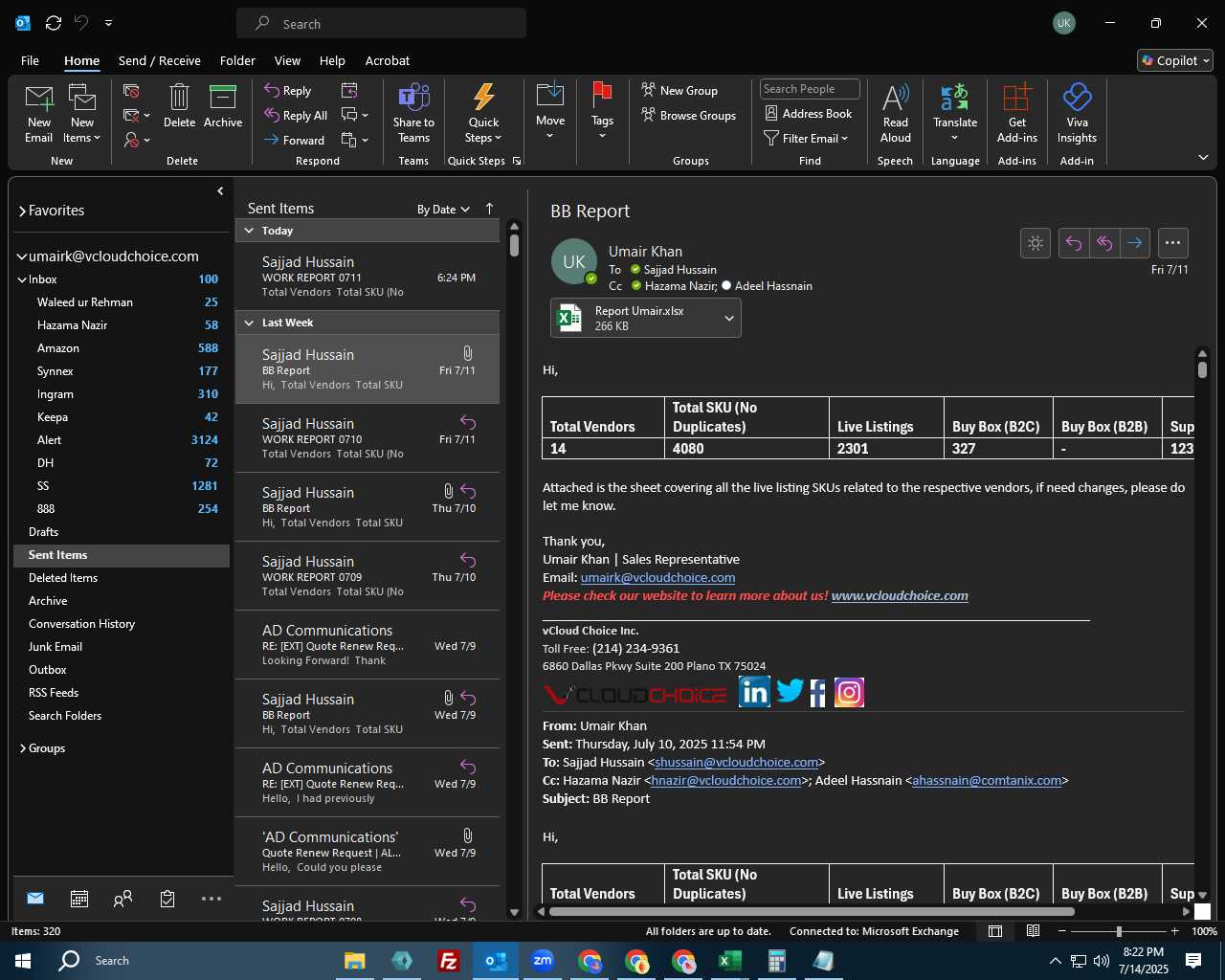Viewport: 1225px width, 980px height.
Task: Share the email to Teams
Action: [413, 113]
